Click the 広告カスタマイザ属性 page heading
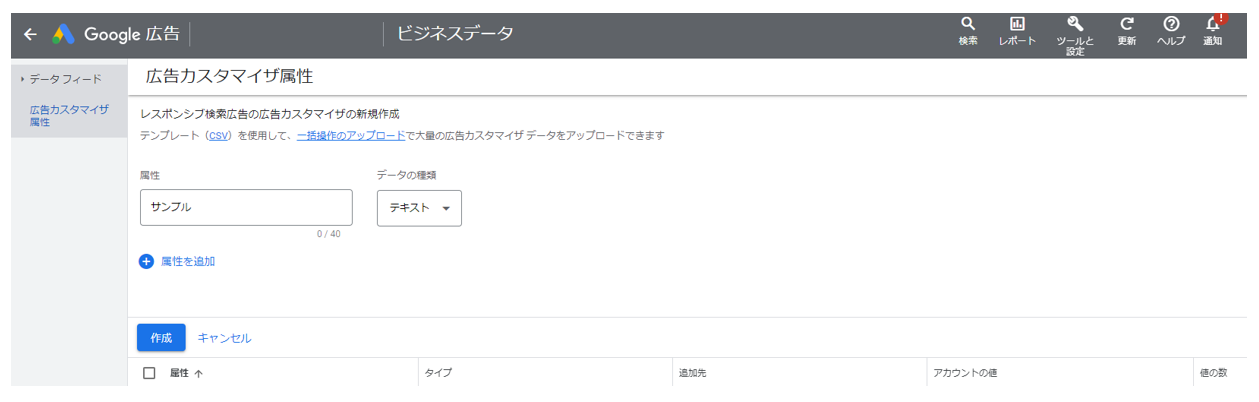Viewport: 1259px width, 402px height. pos(229,76)
